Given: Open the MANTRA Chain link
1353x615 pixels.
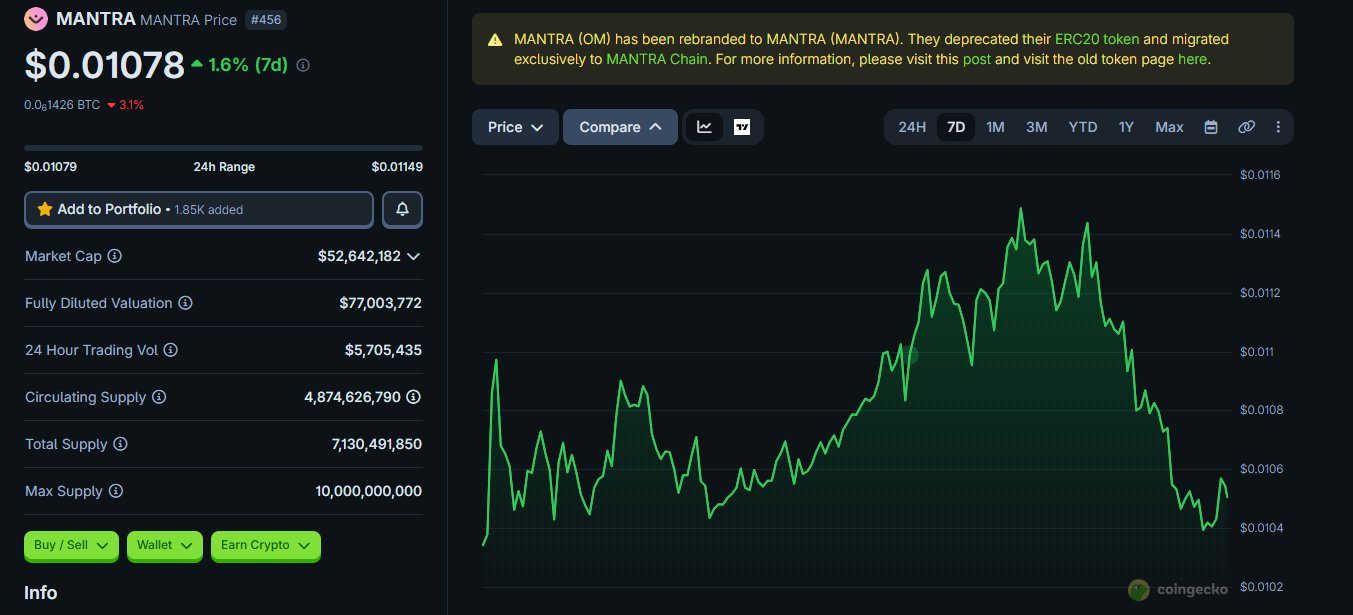Looking at the screenshot, I should (655, 59).
